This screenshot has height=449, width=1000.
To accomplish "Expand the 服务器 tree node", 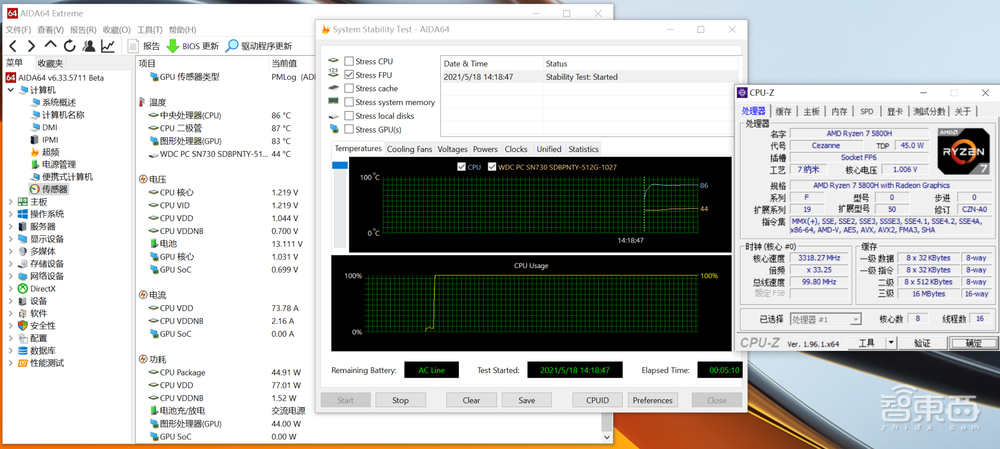I will [11, 226].
